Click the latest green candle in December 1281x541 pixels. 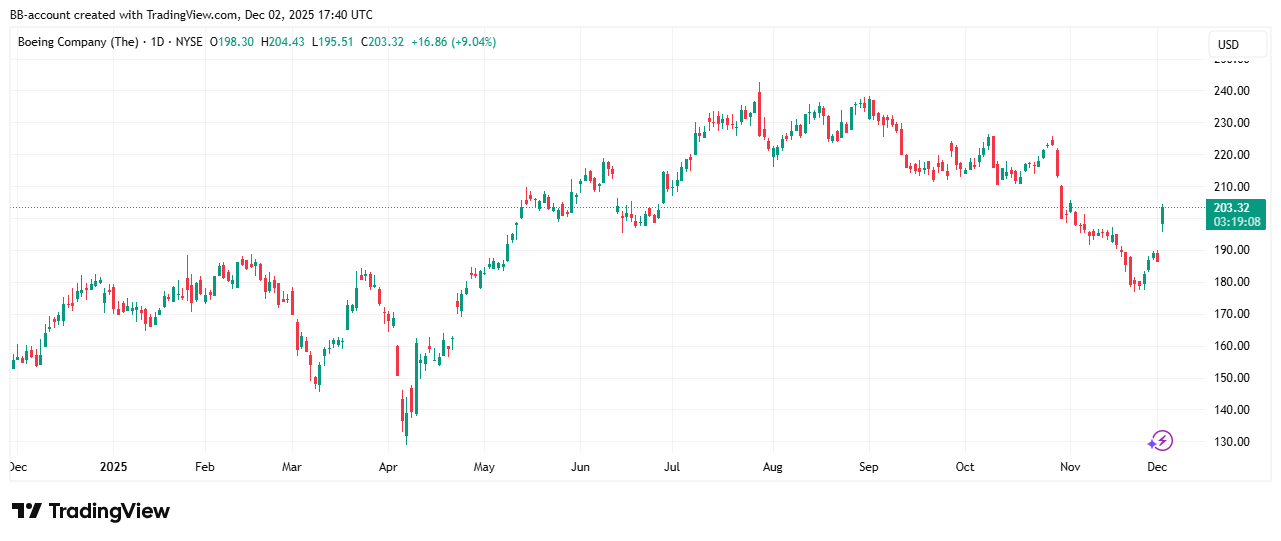click(1162, 215)
